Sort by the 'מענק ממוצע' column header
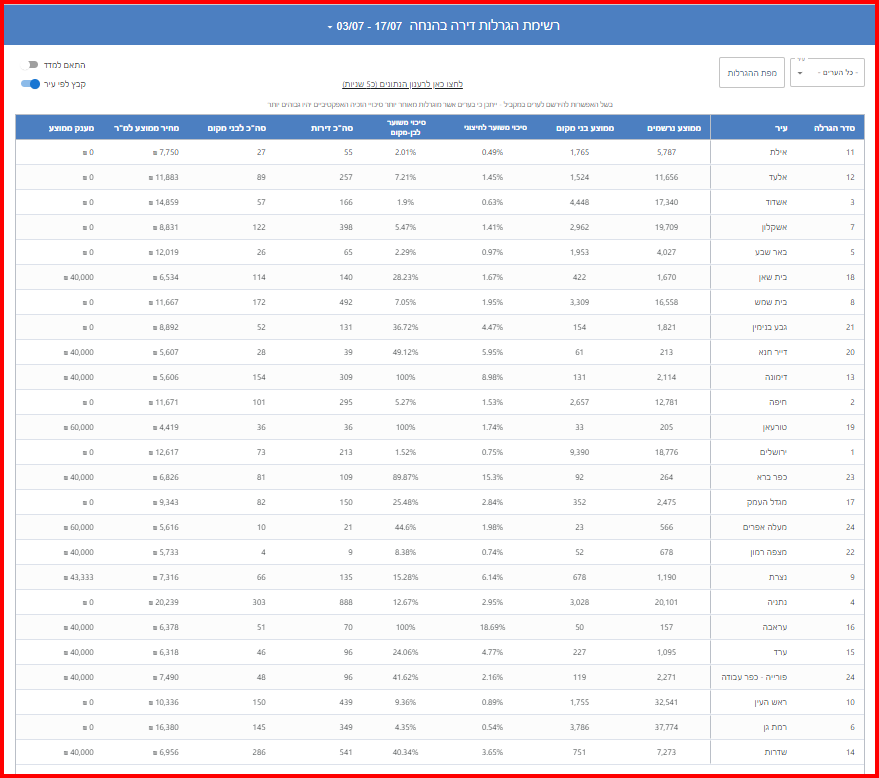 coord(71,128)
